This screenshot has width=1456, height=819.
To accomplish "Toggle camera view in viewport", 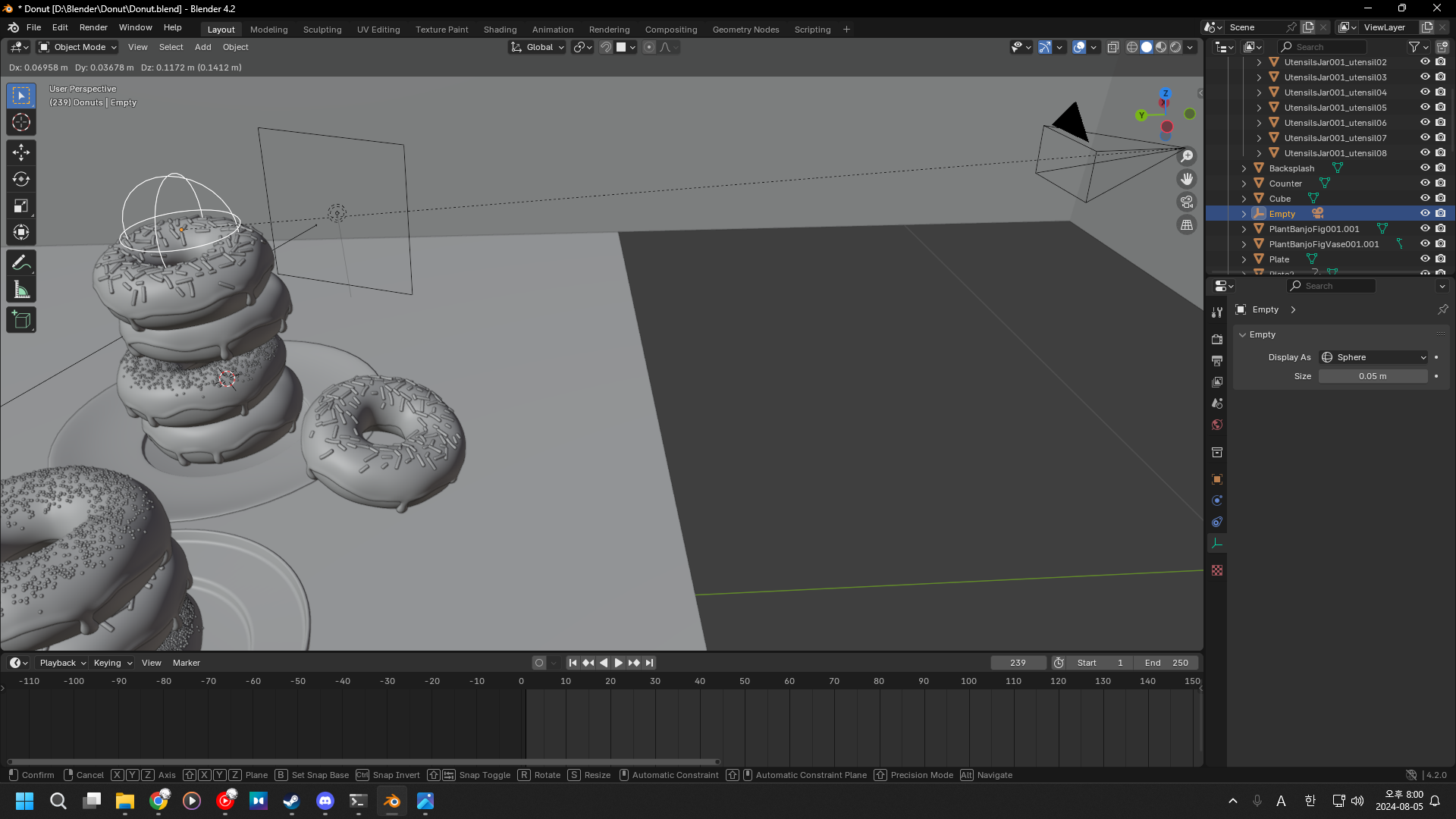I will click(x=1186, y=202).
